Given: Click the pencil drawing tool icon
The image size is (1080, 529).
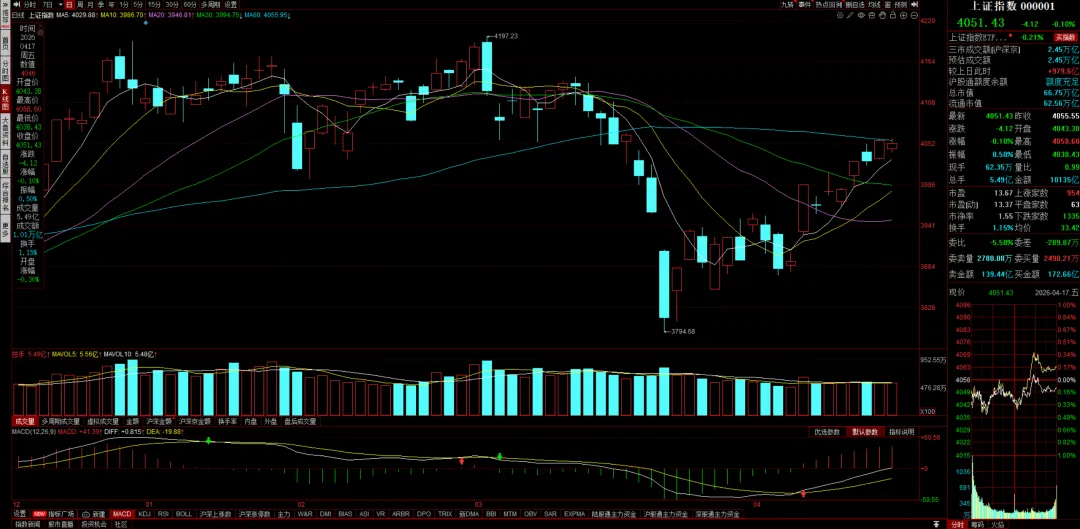Looking at the screenshot, I should coord(850,15).
